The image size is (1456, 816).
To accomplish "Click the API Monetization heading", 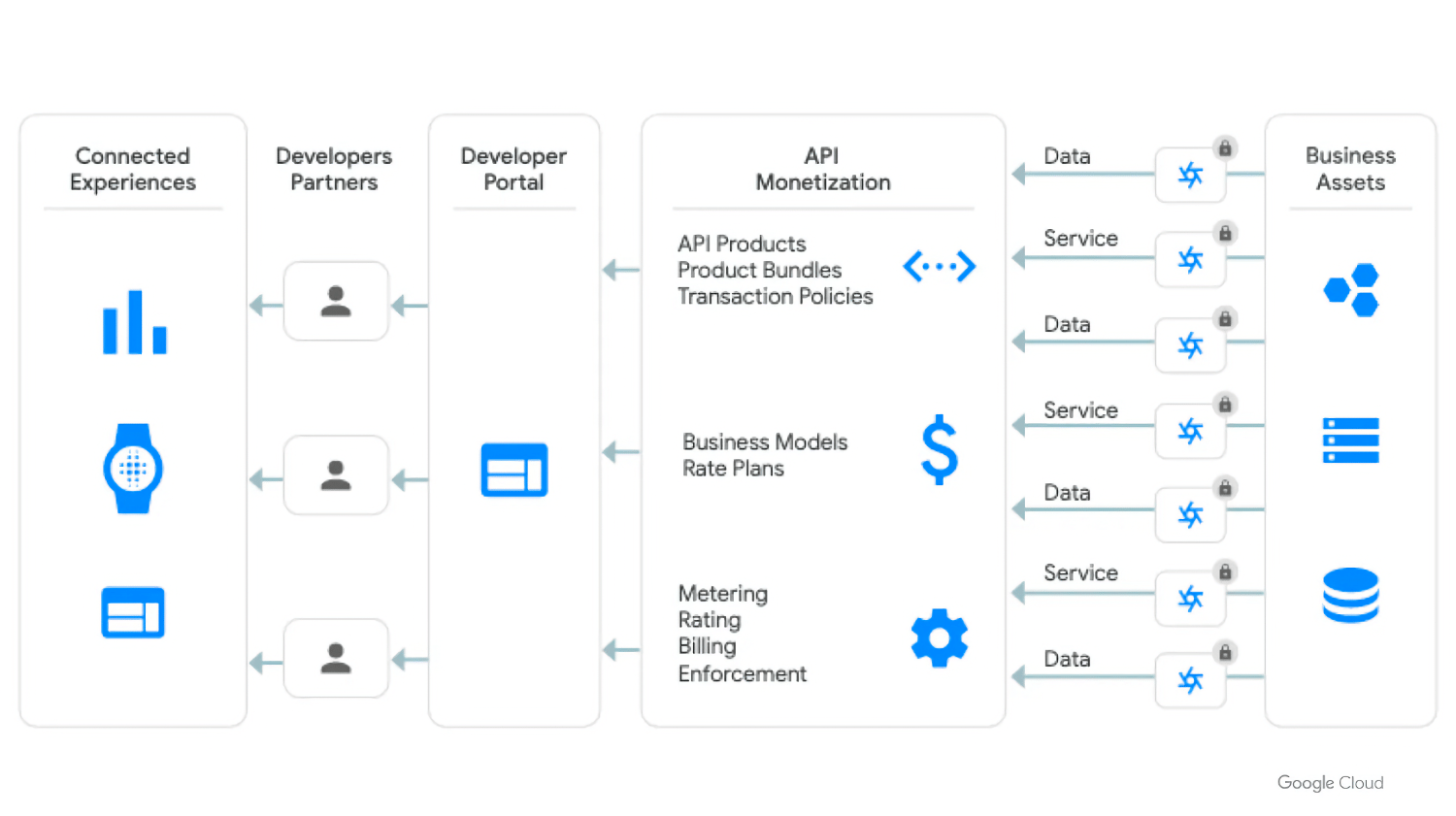I will point(823,169).
